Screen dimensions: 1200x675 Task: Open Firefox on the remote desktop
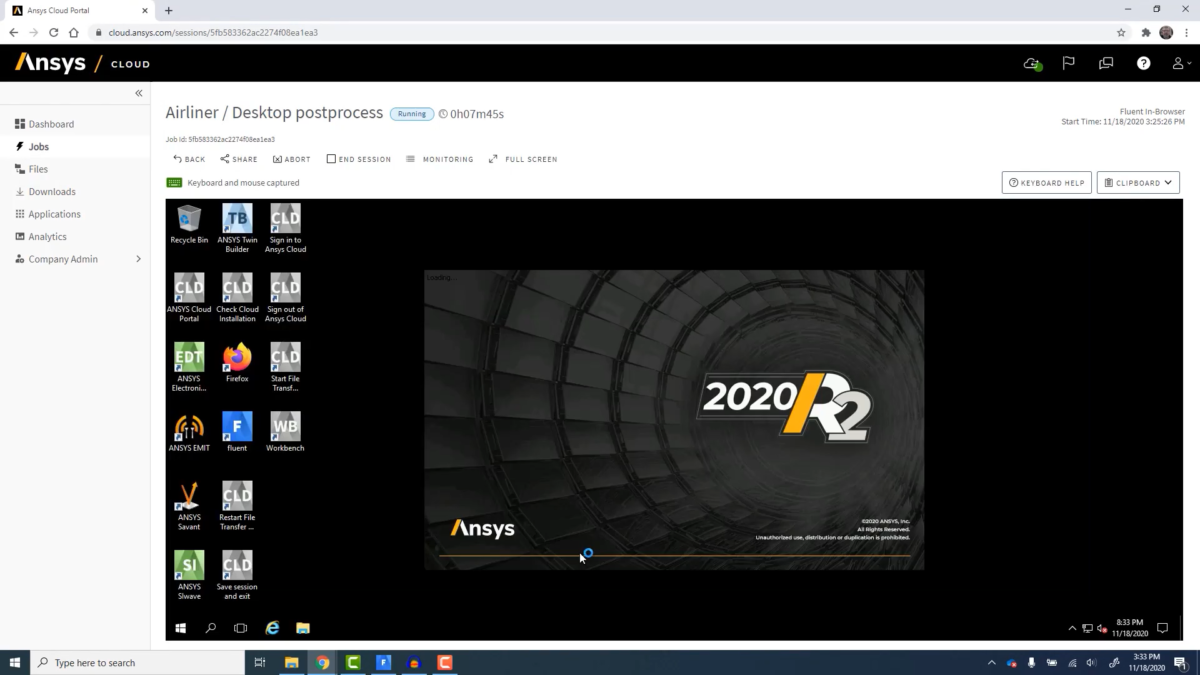point(237,362)
